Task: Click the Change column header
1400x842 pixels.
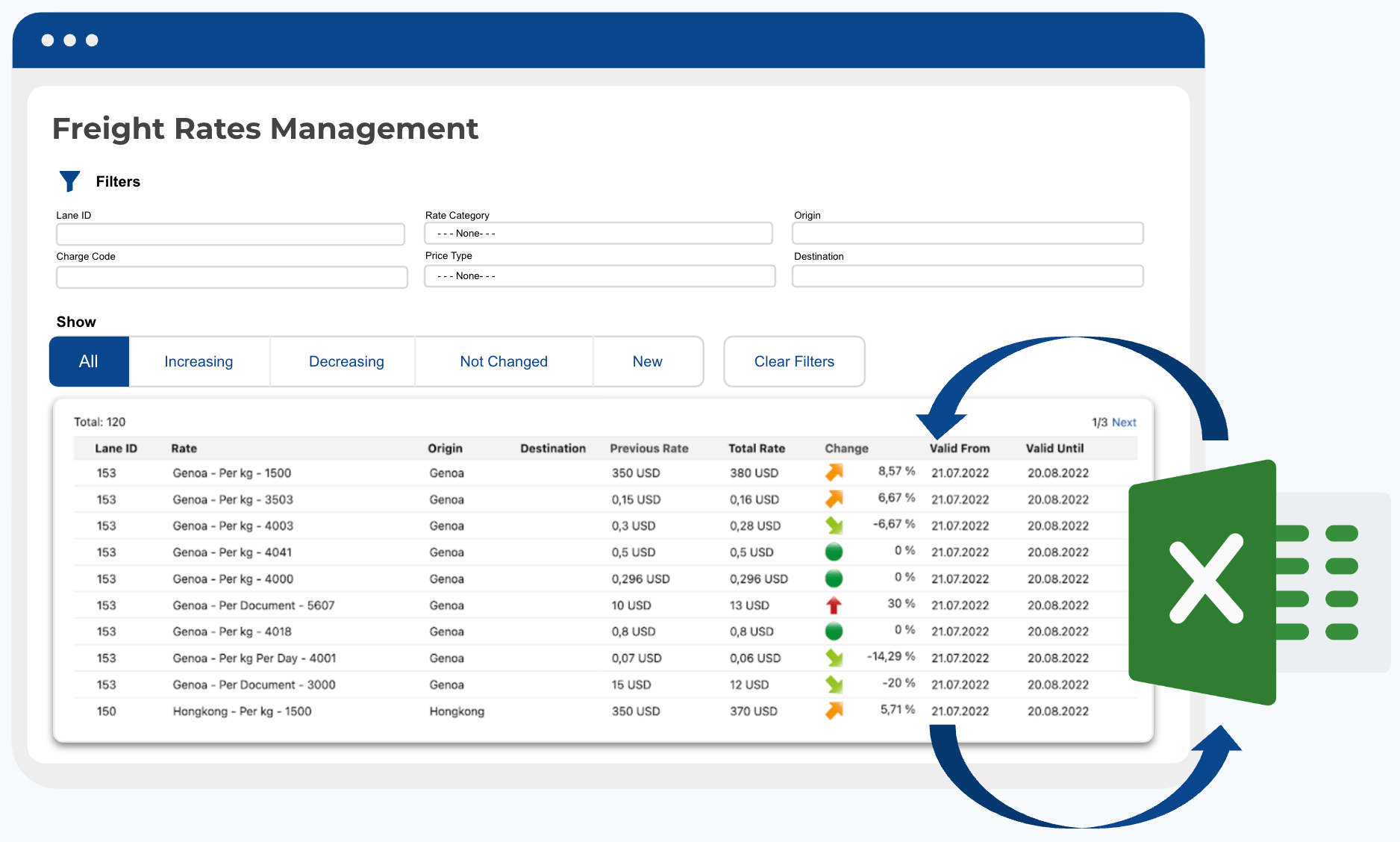Action: pos(846,449)
